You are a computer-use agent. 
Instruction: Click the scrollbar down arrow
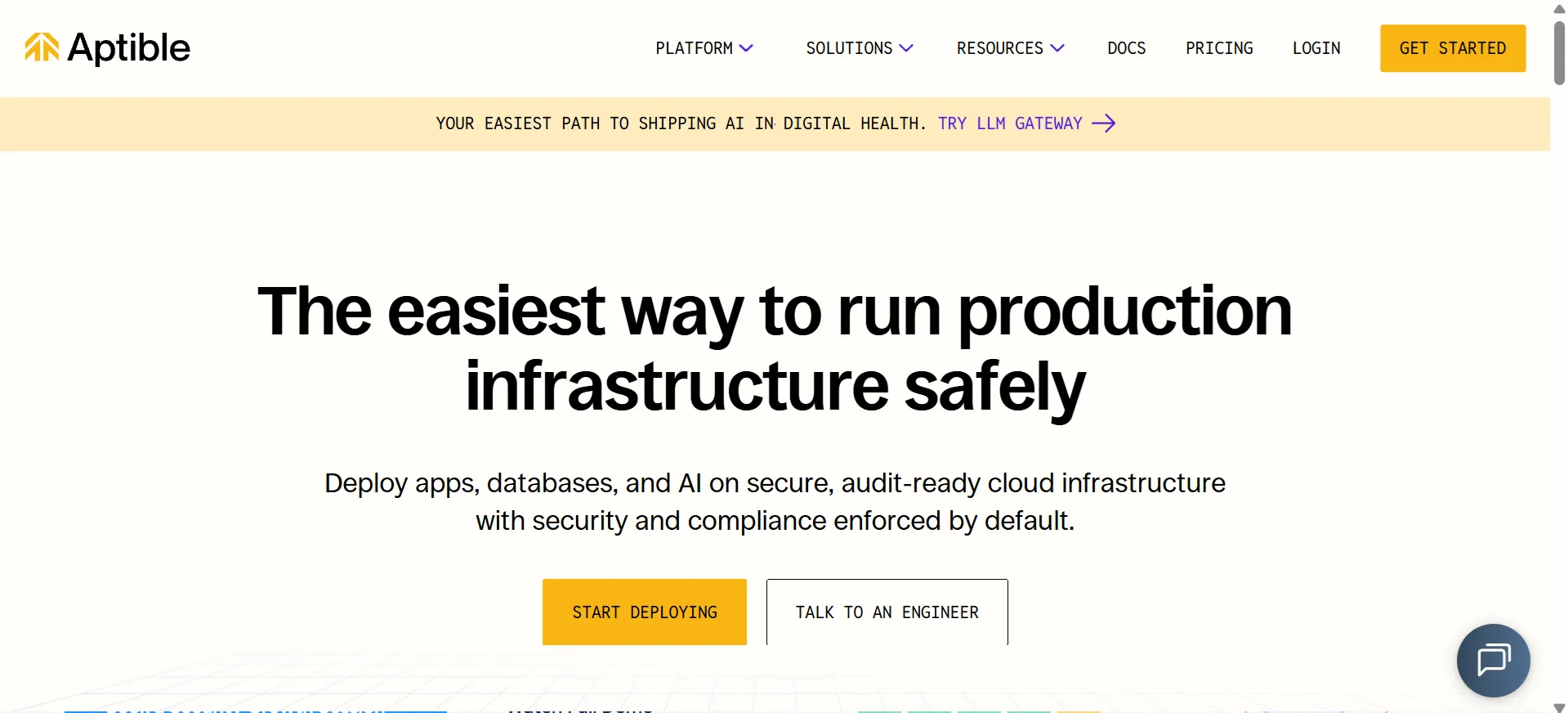[1559, 706]
